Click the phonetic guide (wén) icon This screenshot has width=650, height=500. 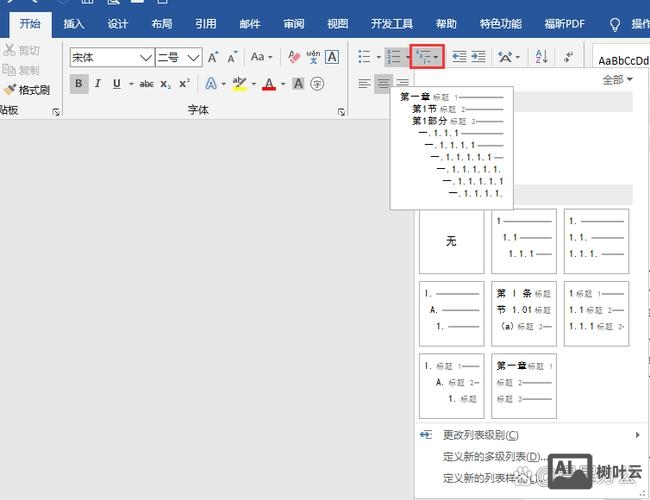pos(313,57)
